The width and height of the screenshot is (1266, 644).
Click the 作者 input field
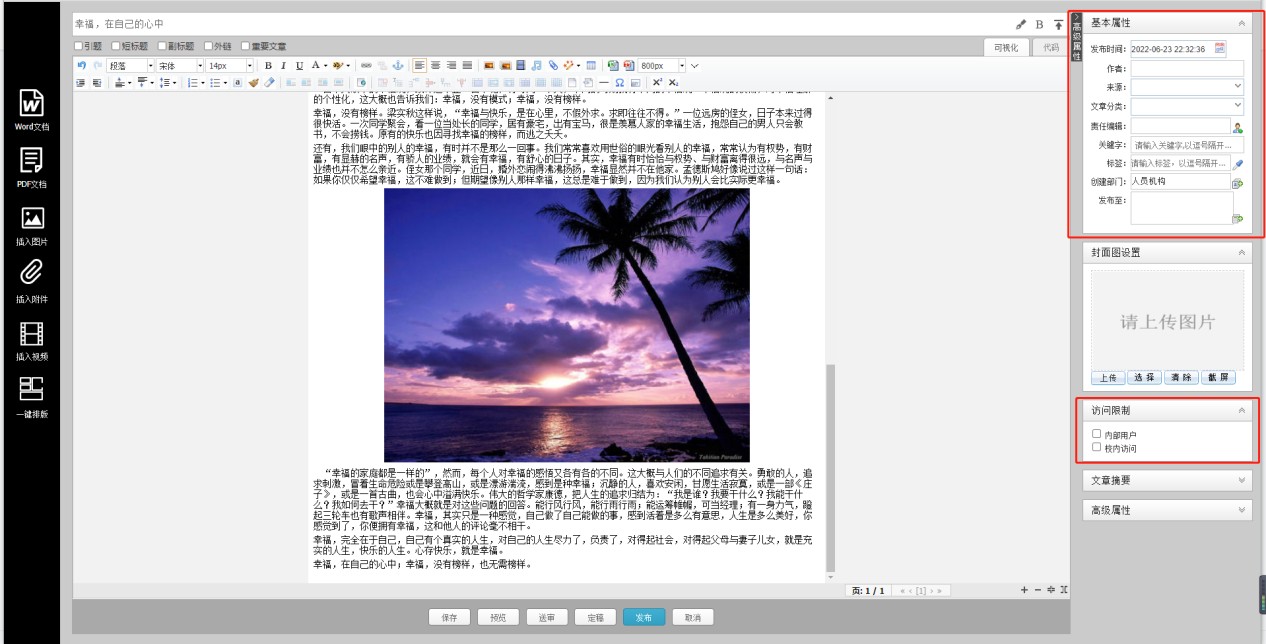[1187, 68]
